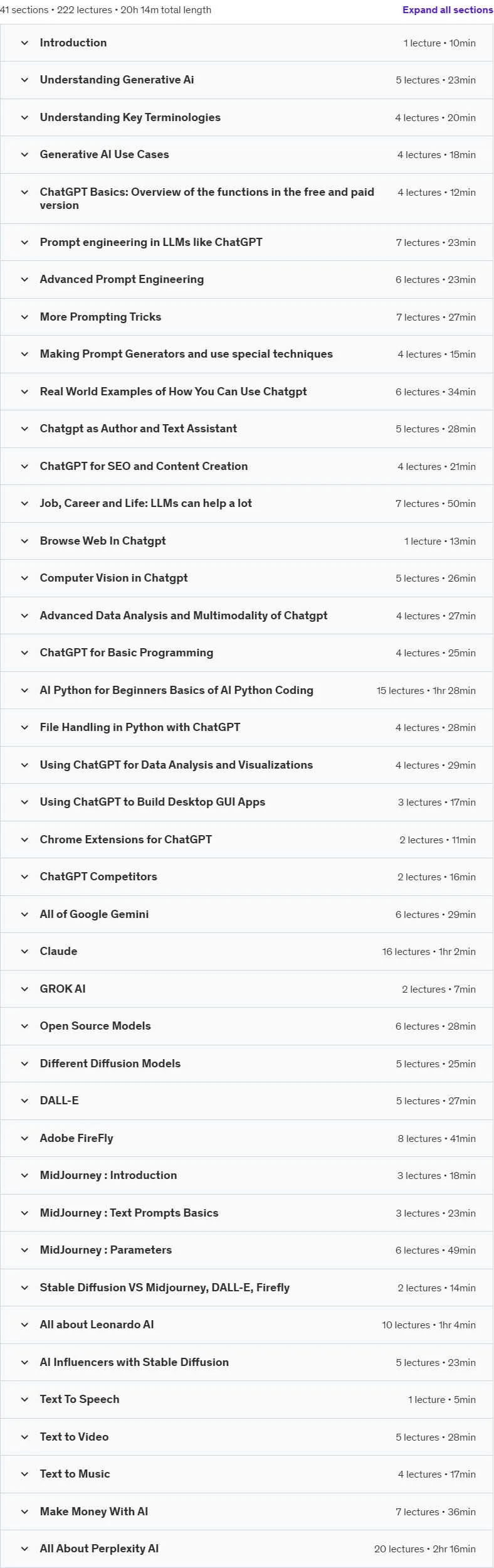
Task: Expand the Claude section
Action: [x=246, y=952]
